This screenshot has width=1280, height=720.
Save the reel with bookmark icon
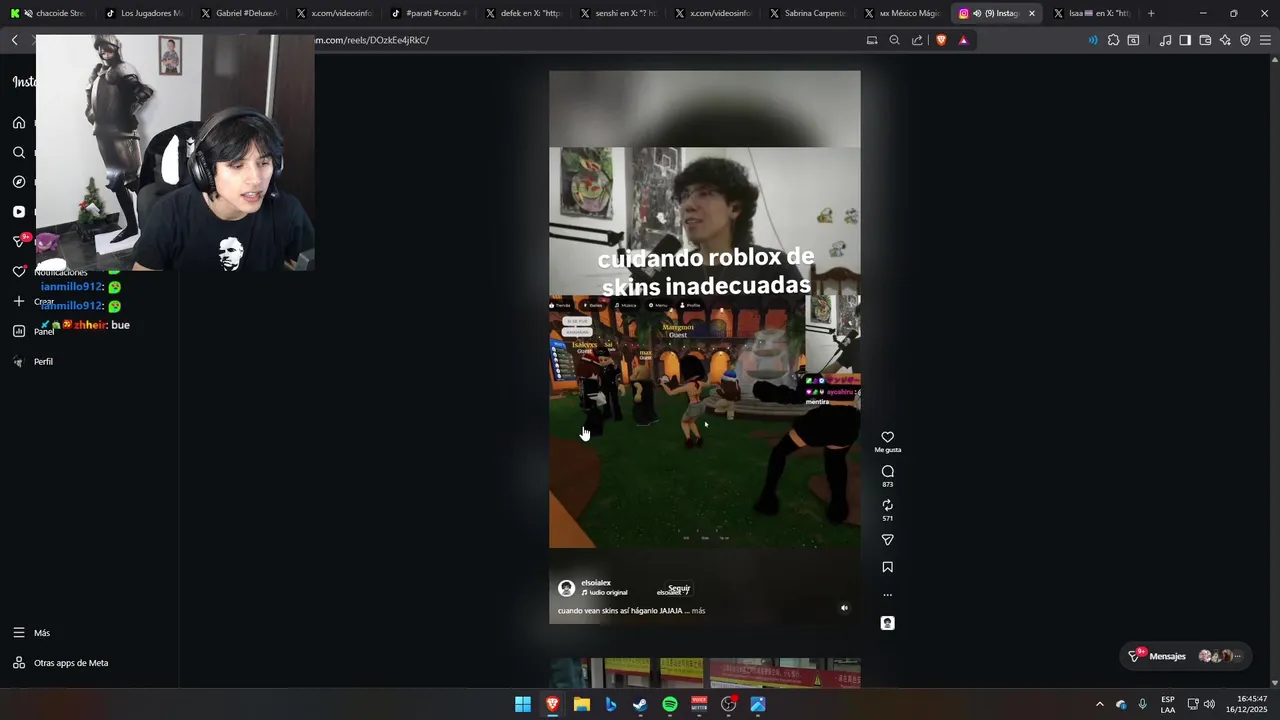[887, 567]
